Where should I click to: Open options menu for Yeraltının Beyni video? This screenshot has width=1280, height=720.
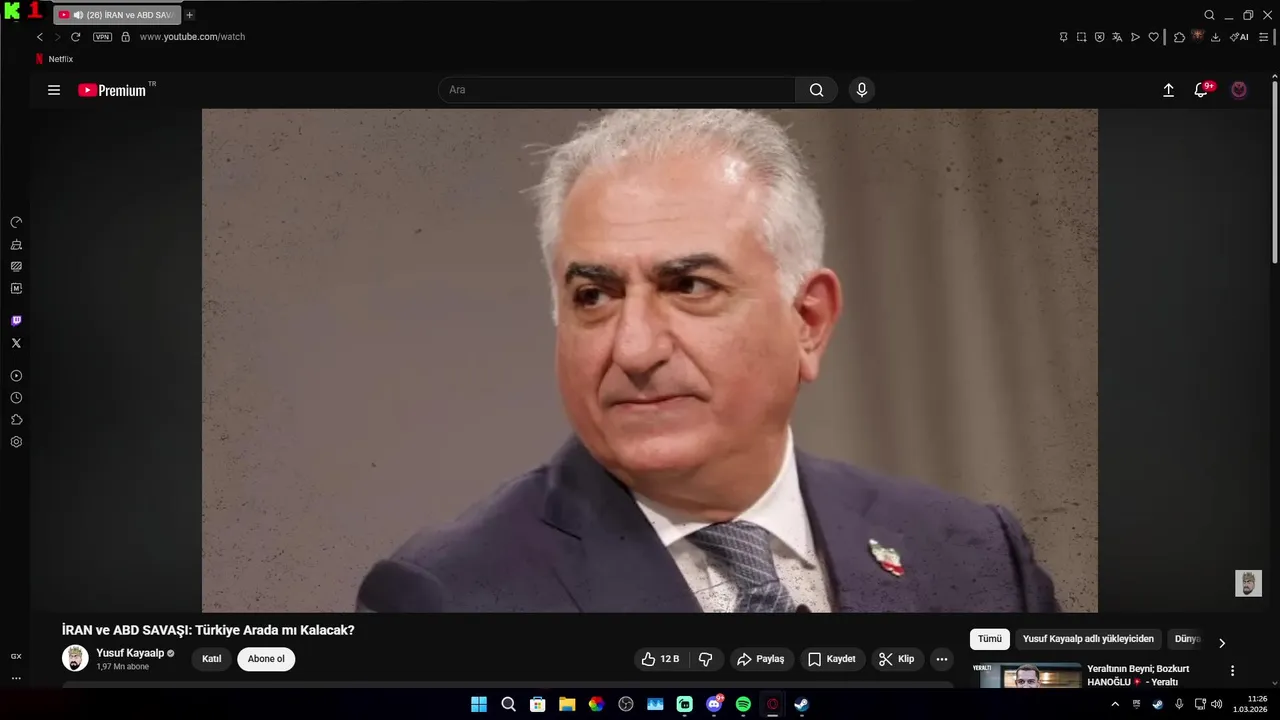coord(1232,671)
